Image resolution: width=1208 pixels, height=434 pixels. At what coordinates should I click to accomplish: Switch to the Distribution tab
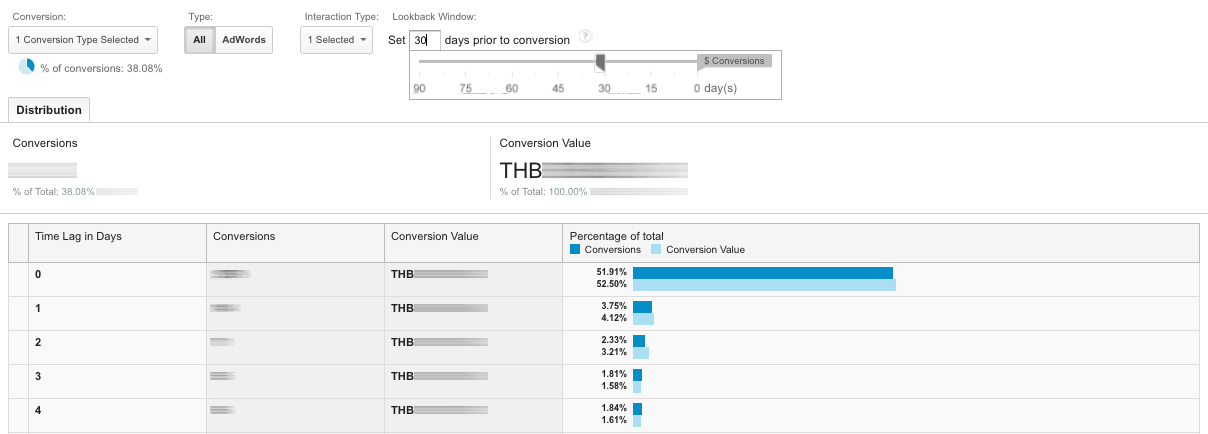tap(49, 110)
